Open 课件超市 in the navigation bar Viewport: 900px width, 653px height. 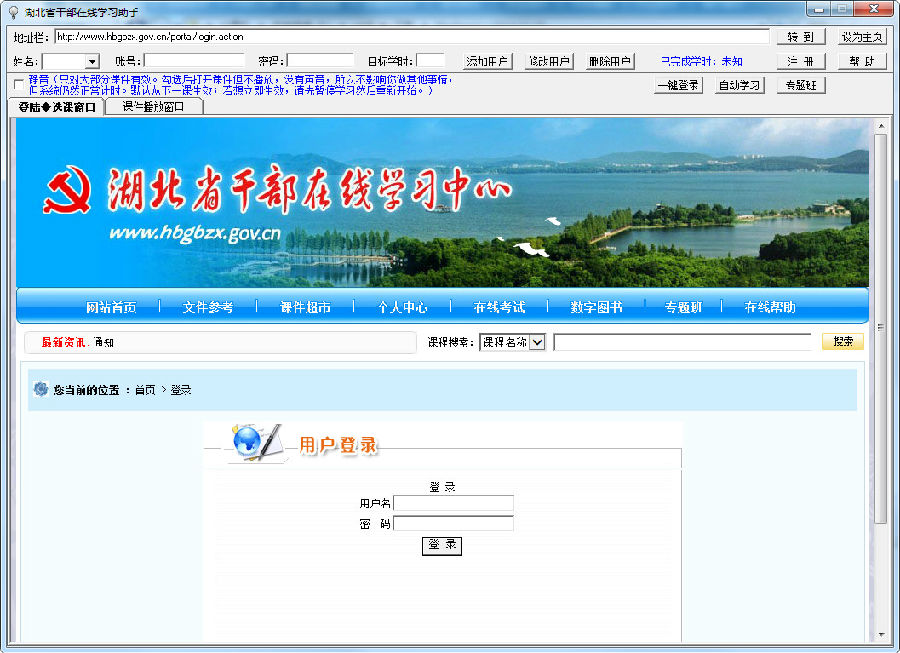point(305,307)
